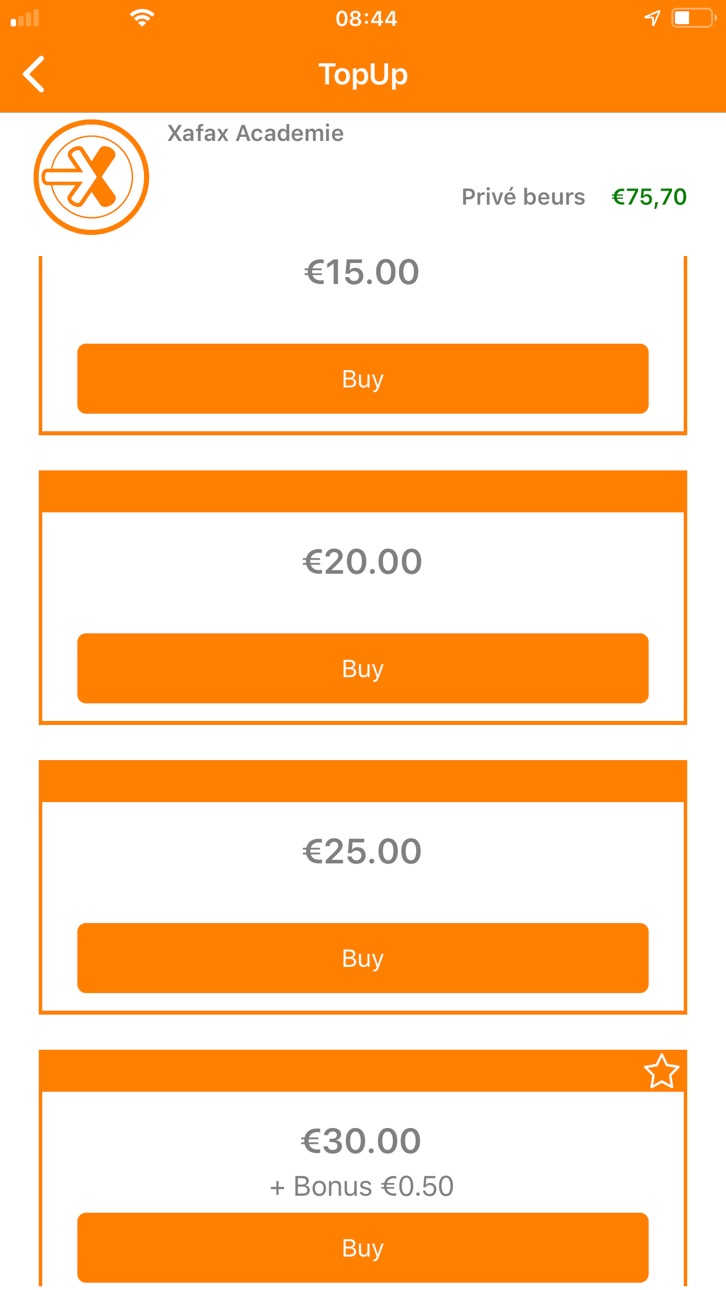Buy the €15.00 top-up
The image size is (726, 1290).
363,379
